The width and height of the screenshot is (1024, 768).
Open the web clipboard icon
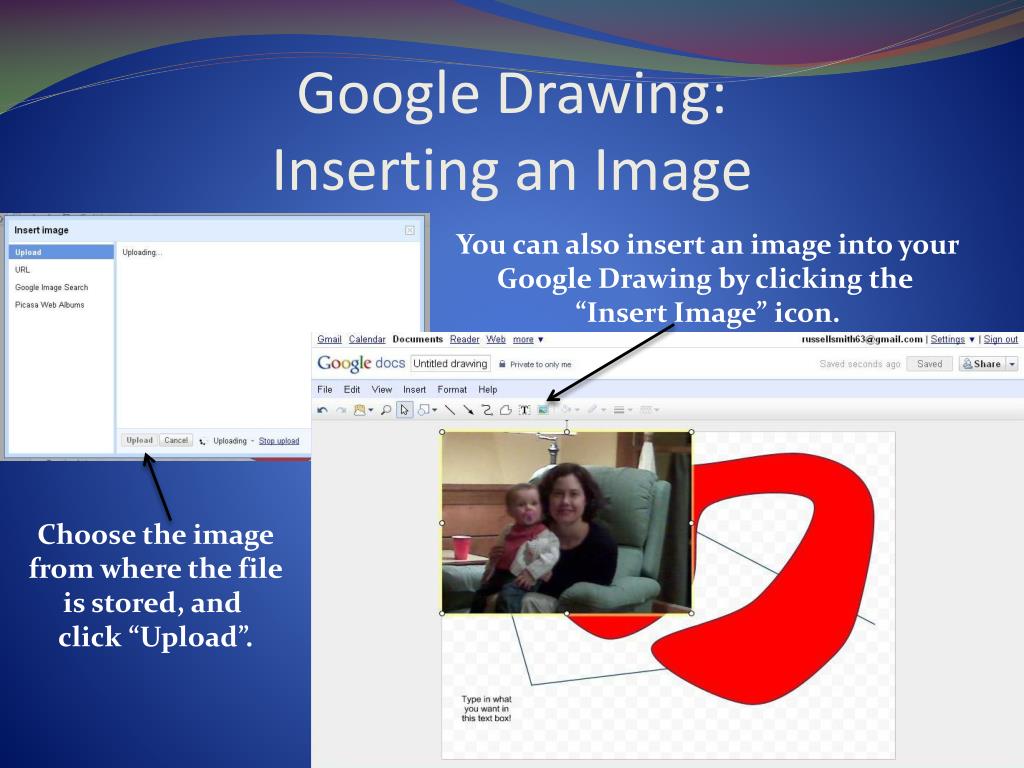click(x=359, y=410)
